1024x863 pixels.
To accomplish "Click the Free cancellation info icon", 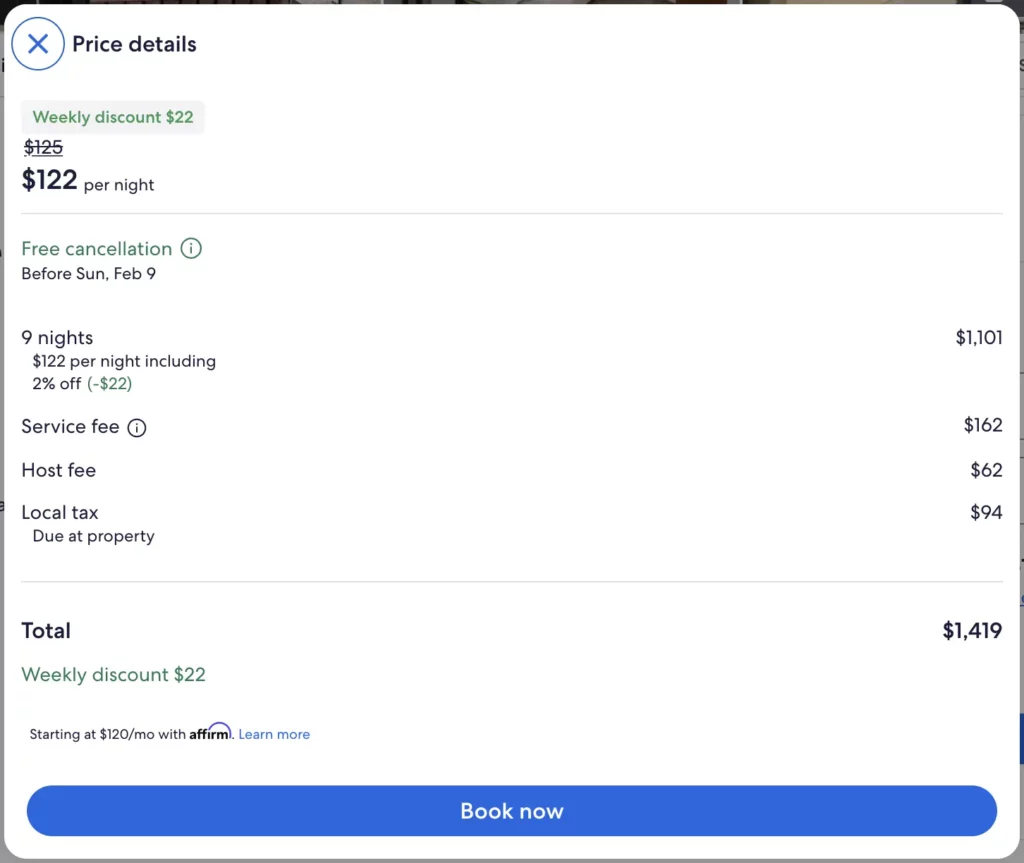I will (x=191, y=248).
